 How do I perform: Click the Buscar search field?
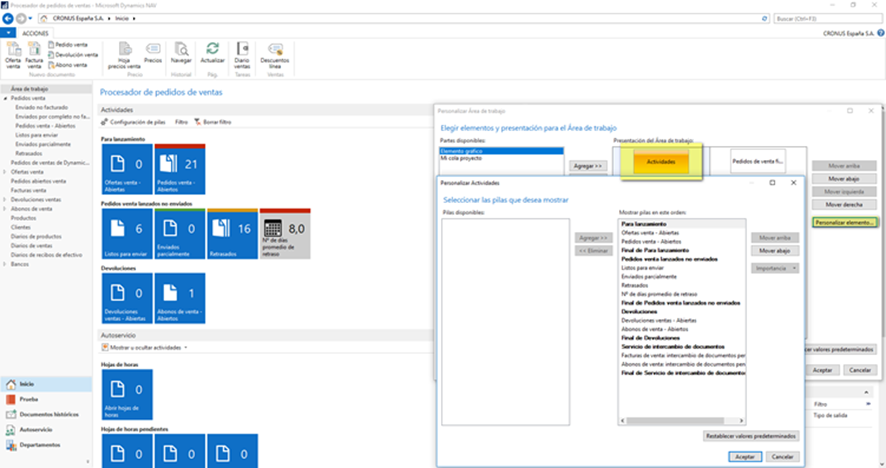[x=828, y=19]
